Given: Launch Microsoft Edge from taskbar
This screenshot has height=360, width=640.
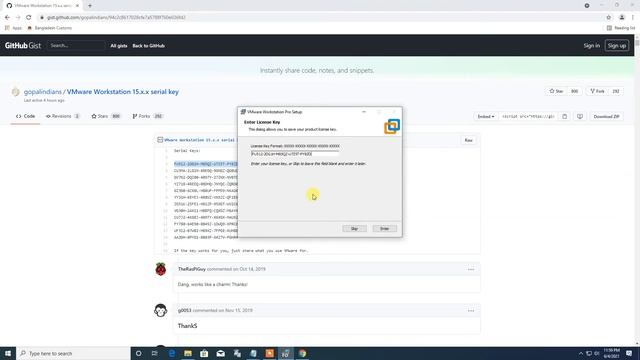Looking at the screenshot, I should pyautogui.click(x=171, y=353).
